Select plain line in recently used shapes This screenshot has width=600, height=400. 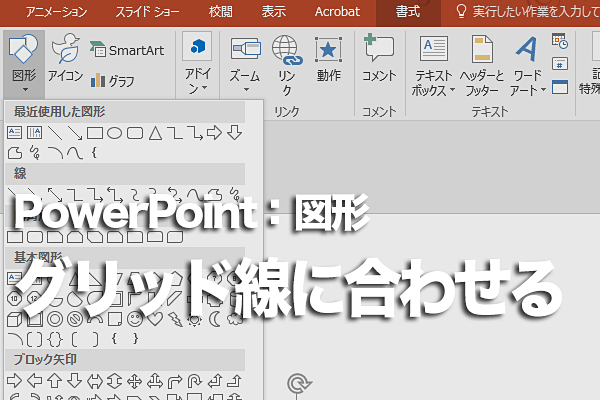click(x=55, y=133)
